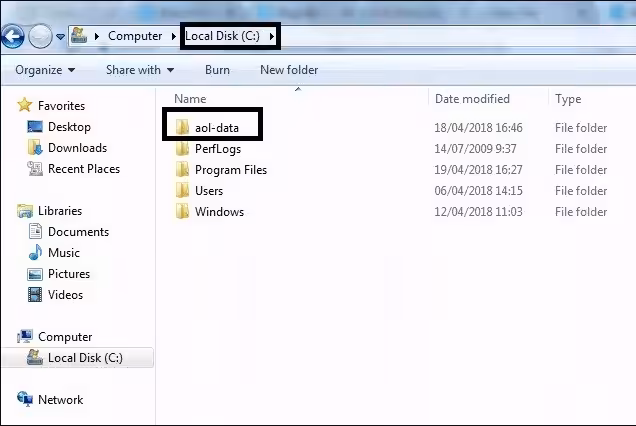The image size is (636, 426).
Task: Click the Pictures library icon
Action: [x=35, y=274]
